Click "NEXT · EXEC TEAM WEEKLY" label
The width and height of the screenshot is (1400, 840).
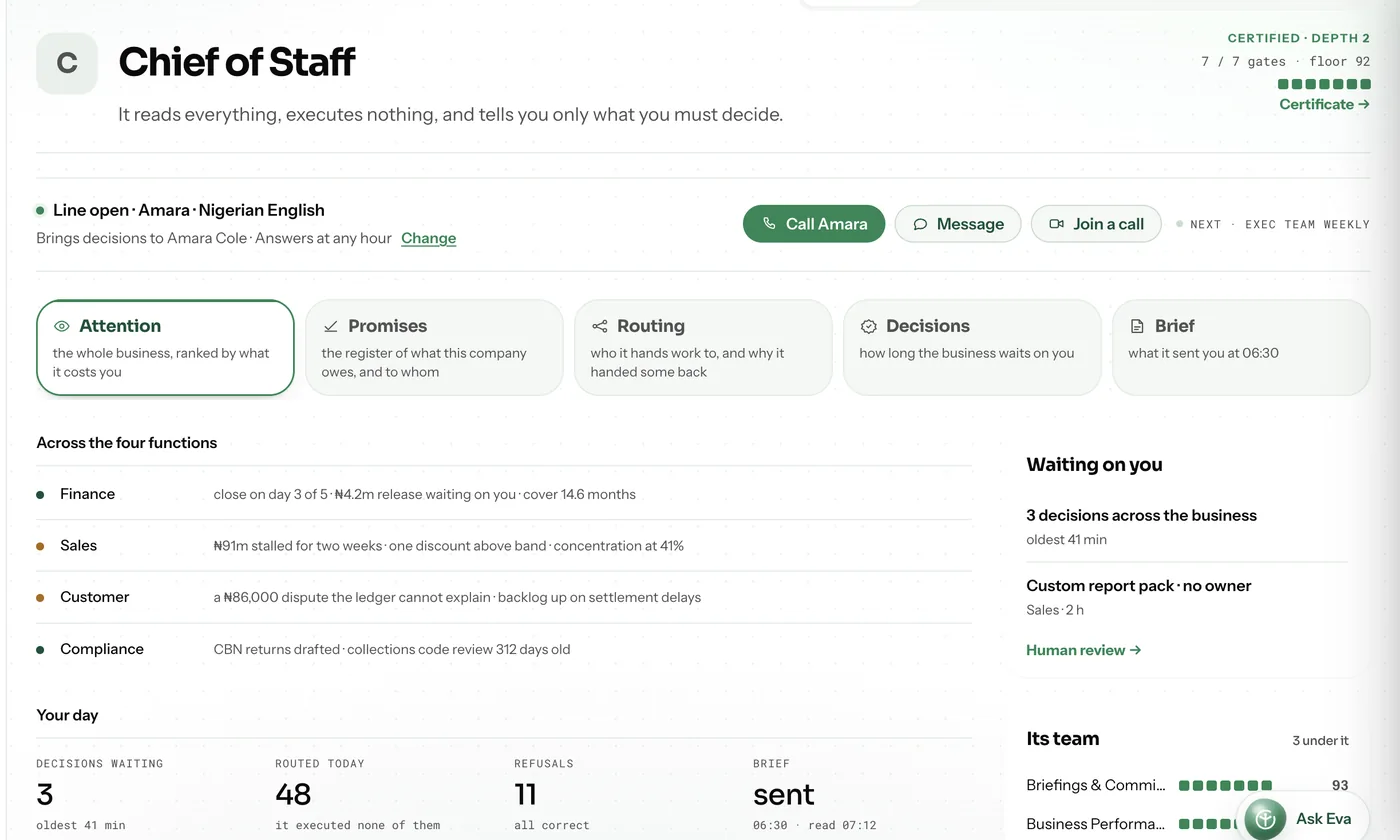(1279, 224)
